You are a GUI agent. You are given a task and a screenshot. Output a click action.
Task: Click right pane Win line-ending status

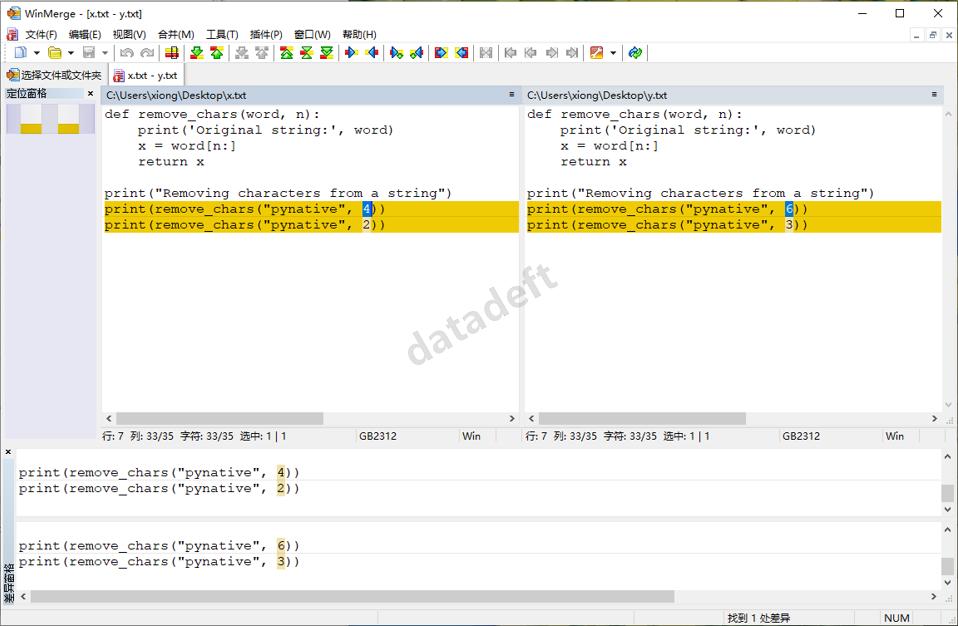click(x=894, y=436)
